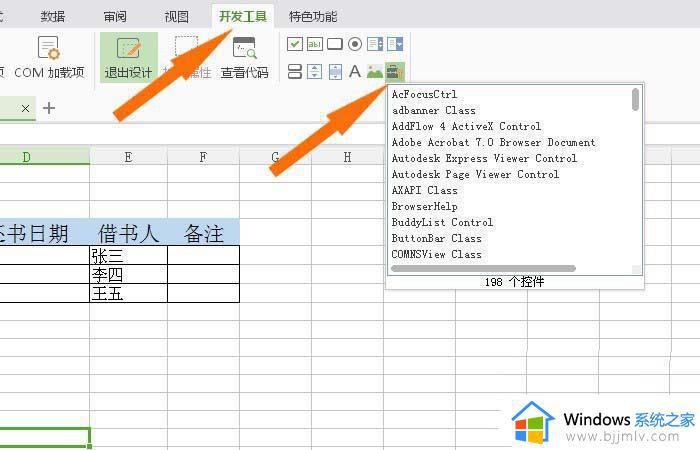Viewport: 700px width, 450px height.
Task: Insert a label (A) control
Action: coord(355,71)
